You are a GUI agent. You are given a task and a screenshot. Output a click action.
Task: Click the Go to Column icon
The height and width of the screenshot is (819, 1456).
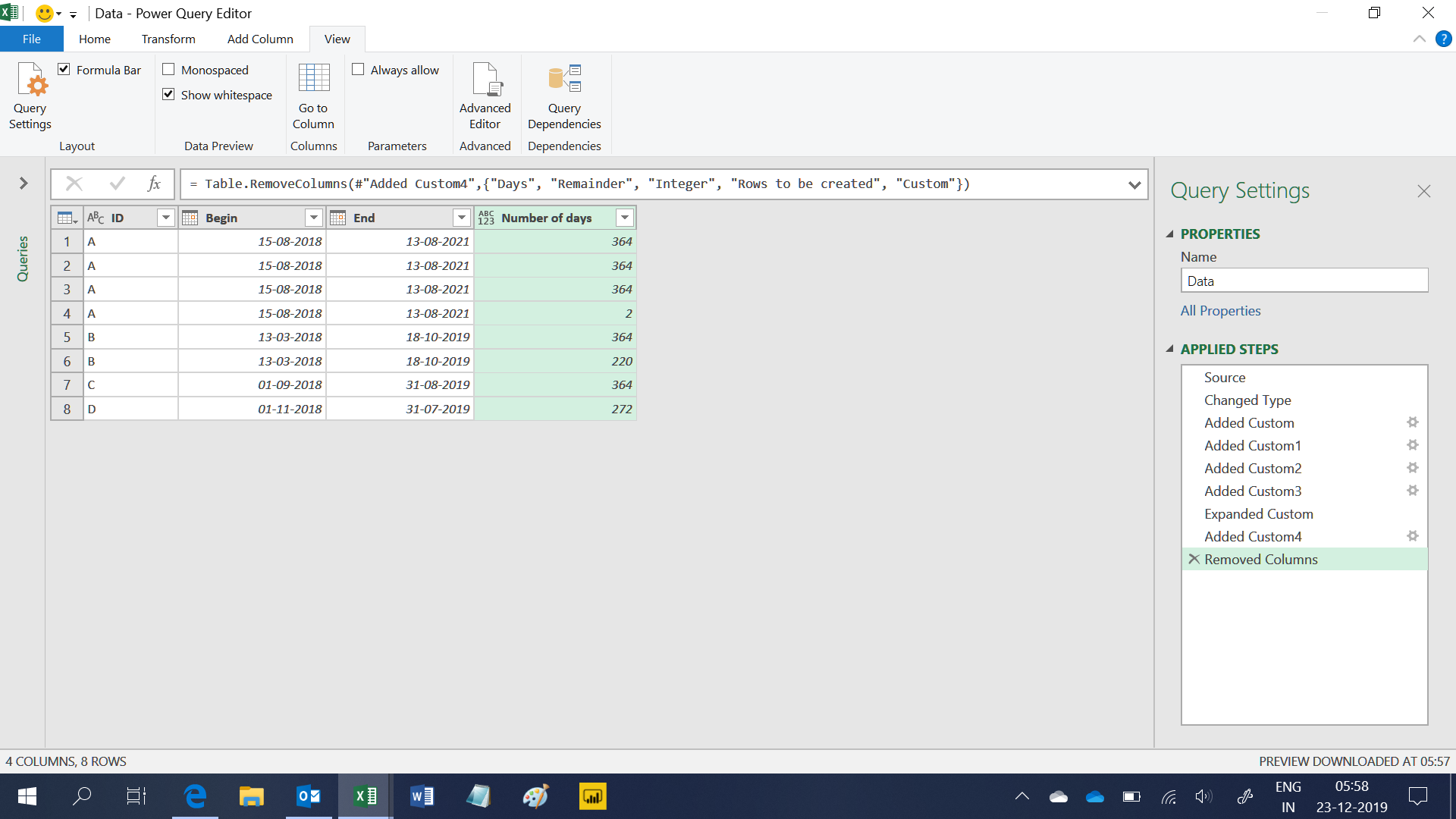[x=313, y=96]
